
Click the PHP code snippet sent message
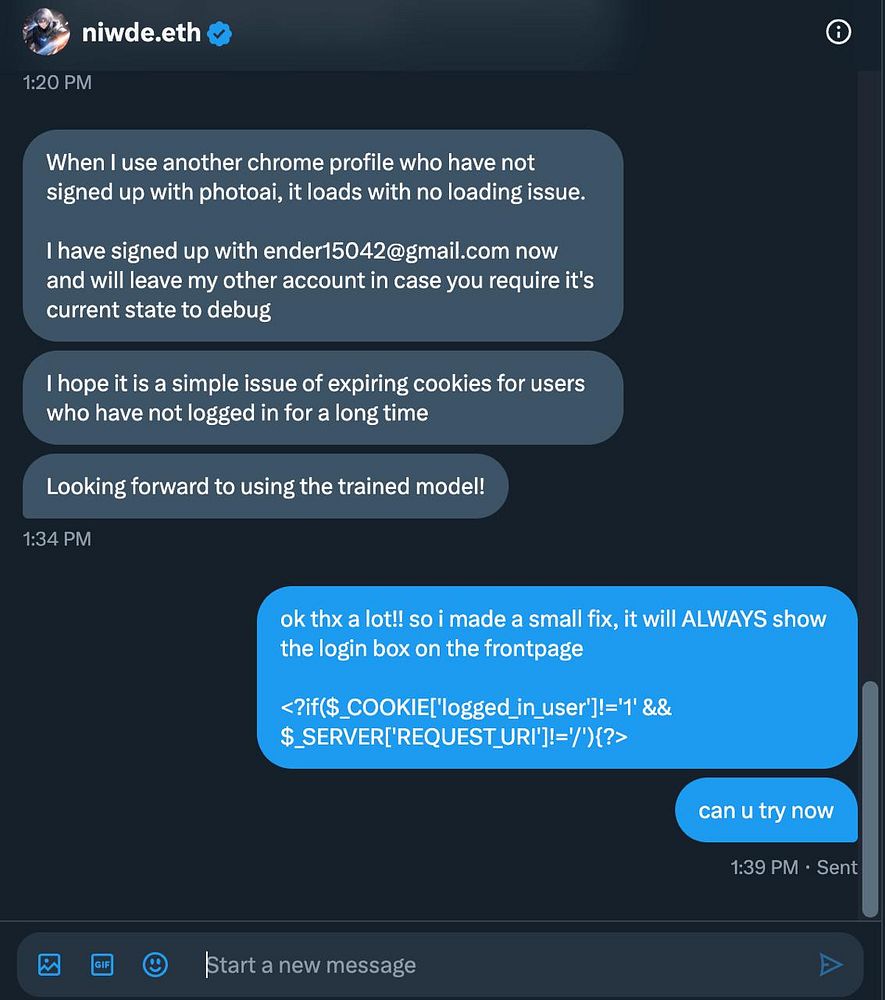click(x=557, y=677)
